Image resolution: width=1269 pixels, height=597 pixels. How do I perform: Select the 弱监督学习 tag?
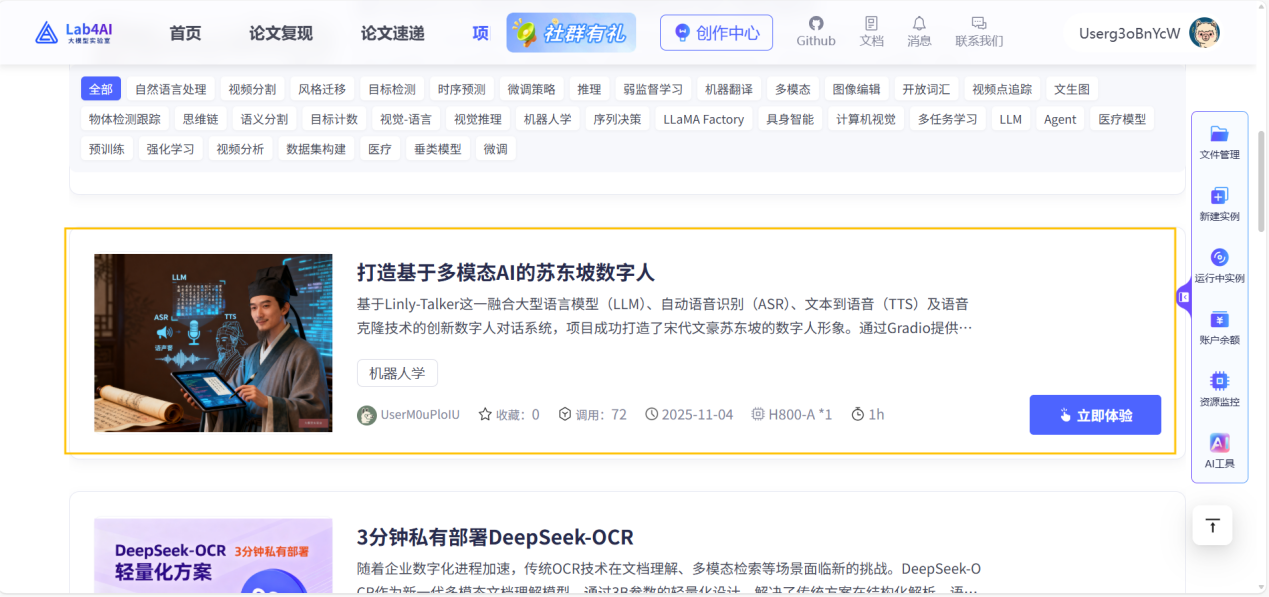(x=653, y=89)
